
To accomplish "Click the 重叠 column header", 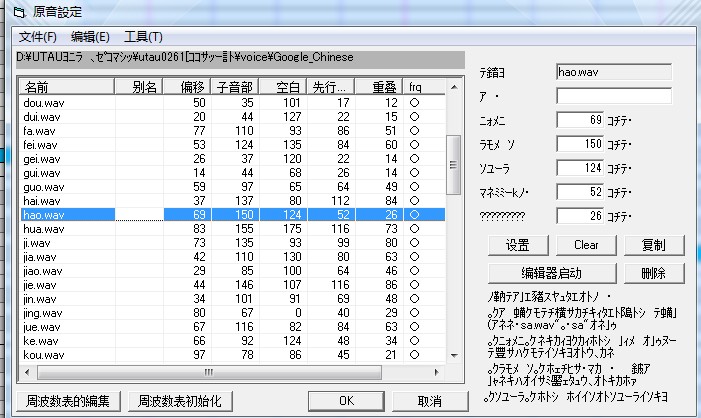I will pos(379,87).
